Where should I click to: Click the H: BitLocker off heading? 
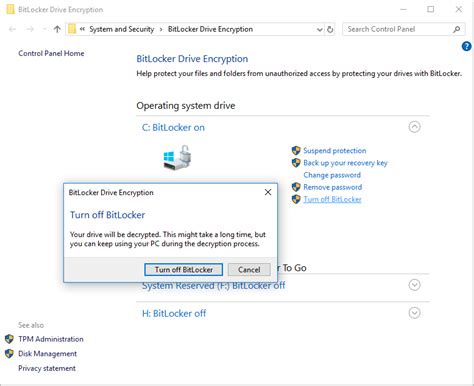pos(174,313)
